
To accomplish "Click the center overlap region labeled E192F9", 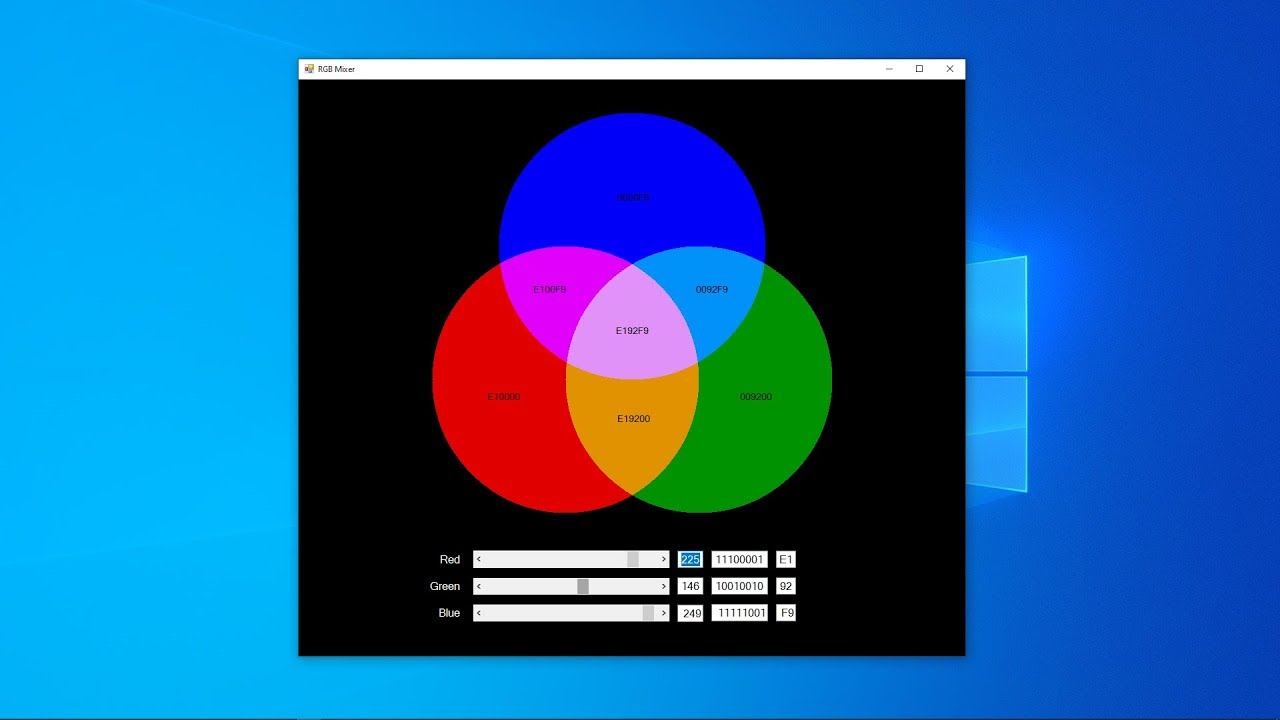I will [x=632, y=330].
